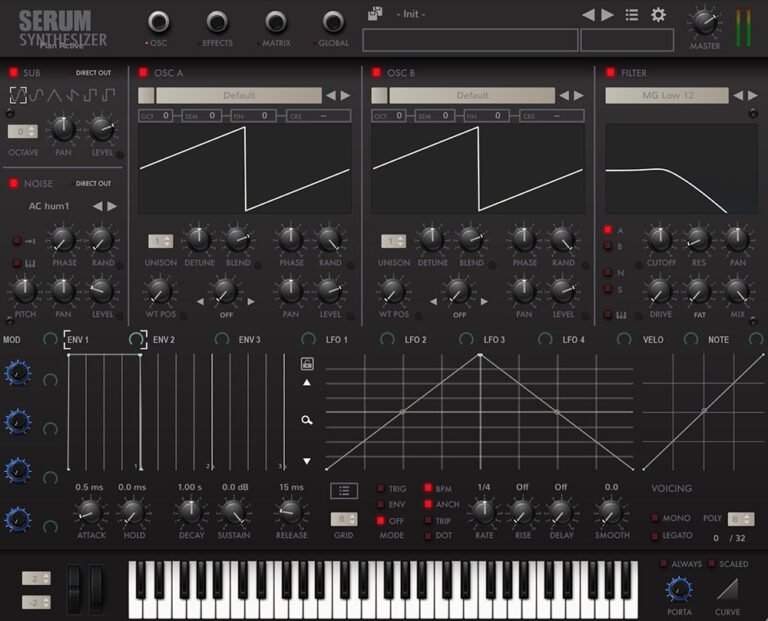Image resolution: width=768 pixels, height=621 pixels.
Task: Select the saw SUB waveform icon
Action: (x=72, y=95)
